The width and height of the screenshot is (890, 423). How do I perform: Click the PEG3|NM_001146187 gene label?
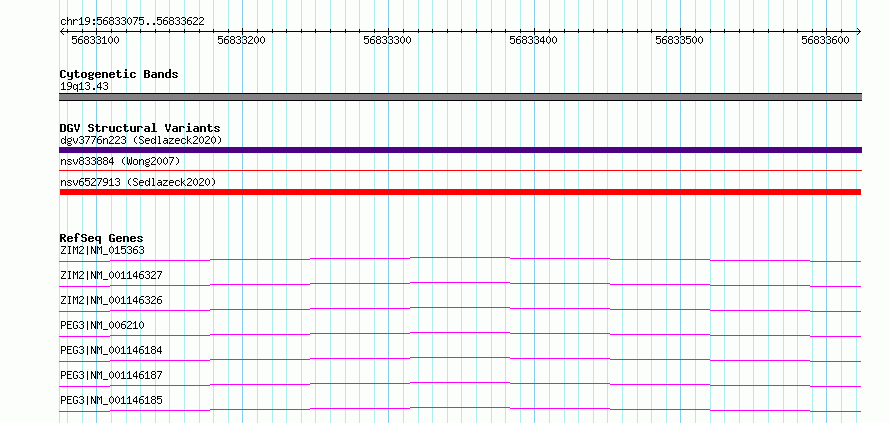click(x=111, y=375)
